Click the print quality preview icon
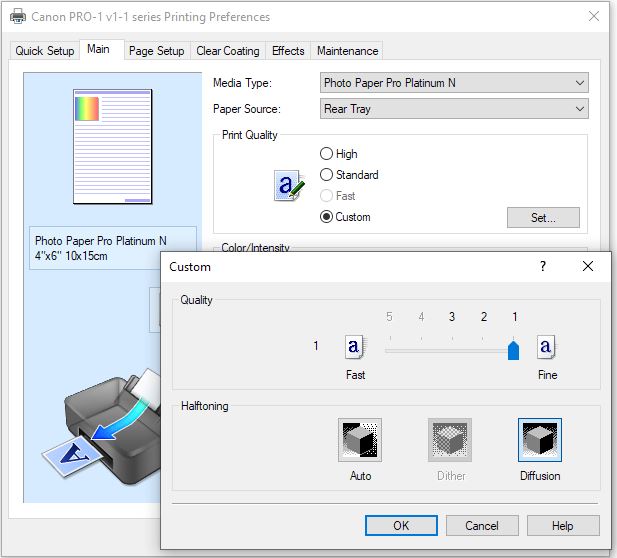This screenshot has height=558, width=617. point(289,186)
